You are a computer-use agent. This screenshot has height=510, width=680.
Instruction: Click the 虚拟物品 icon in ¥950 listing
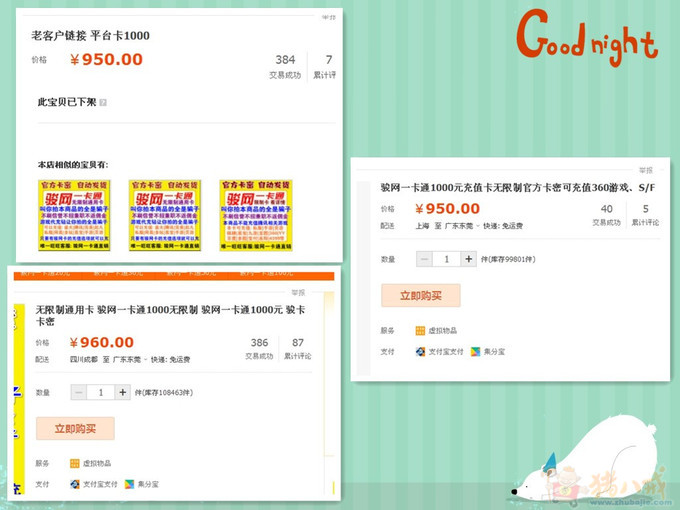[421, 331]
